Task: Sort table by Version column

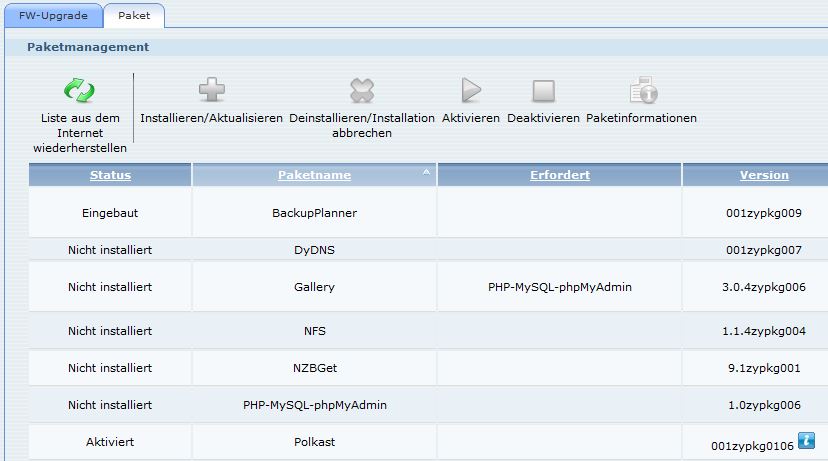Action: [x=764, y=175]
